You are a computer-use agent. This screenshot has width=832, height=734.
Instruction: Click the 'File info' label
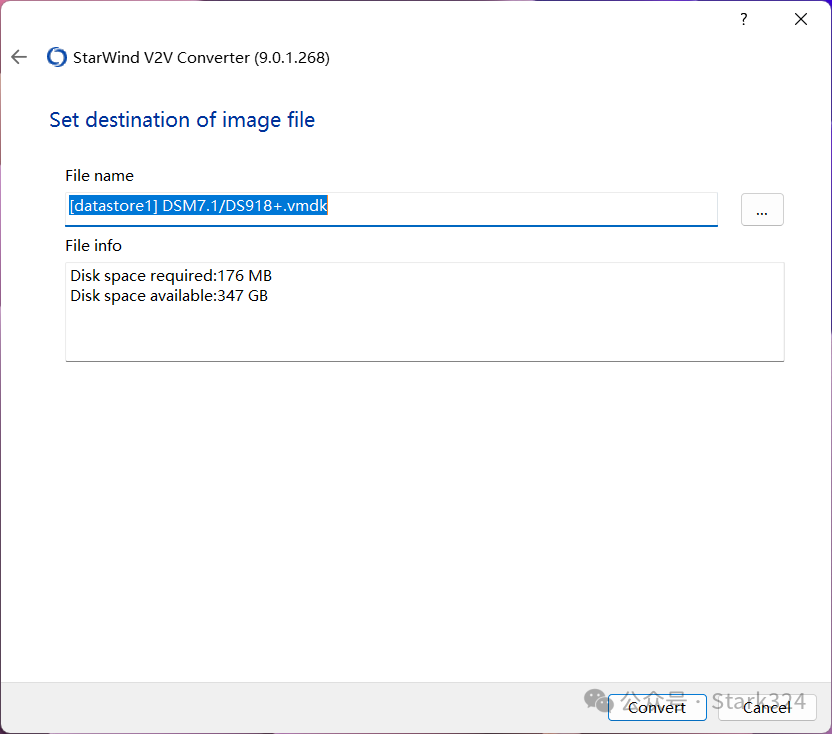(x=93, y=246)
